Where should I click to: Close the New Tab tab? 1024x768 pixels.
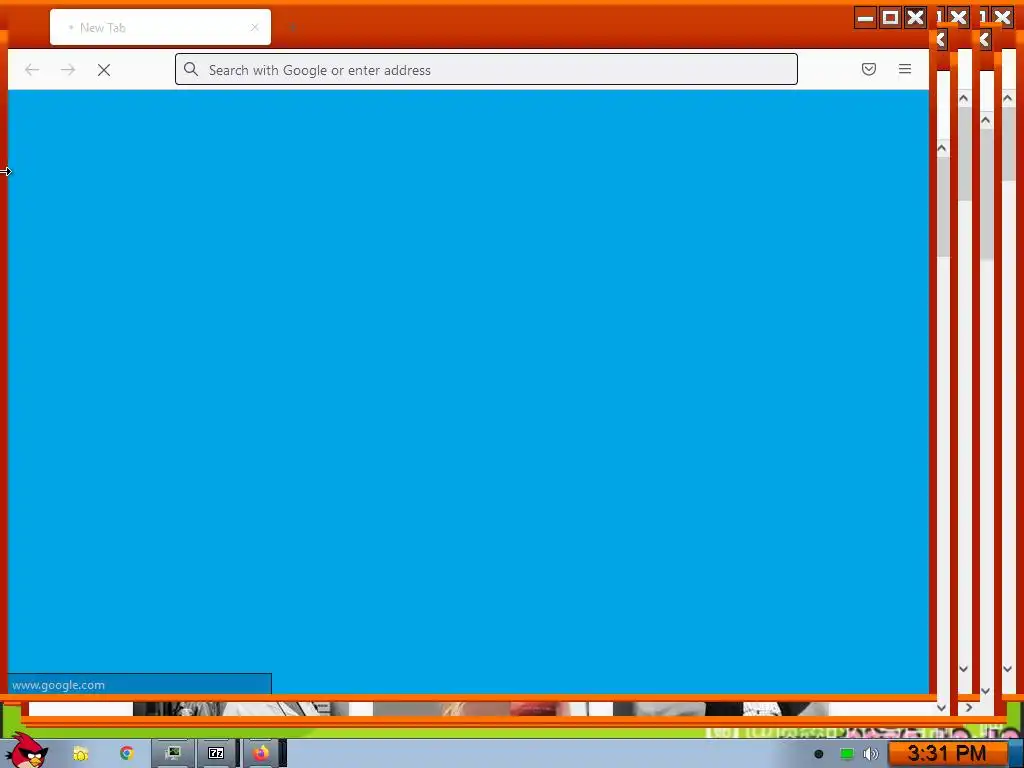click(255, 27)
